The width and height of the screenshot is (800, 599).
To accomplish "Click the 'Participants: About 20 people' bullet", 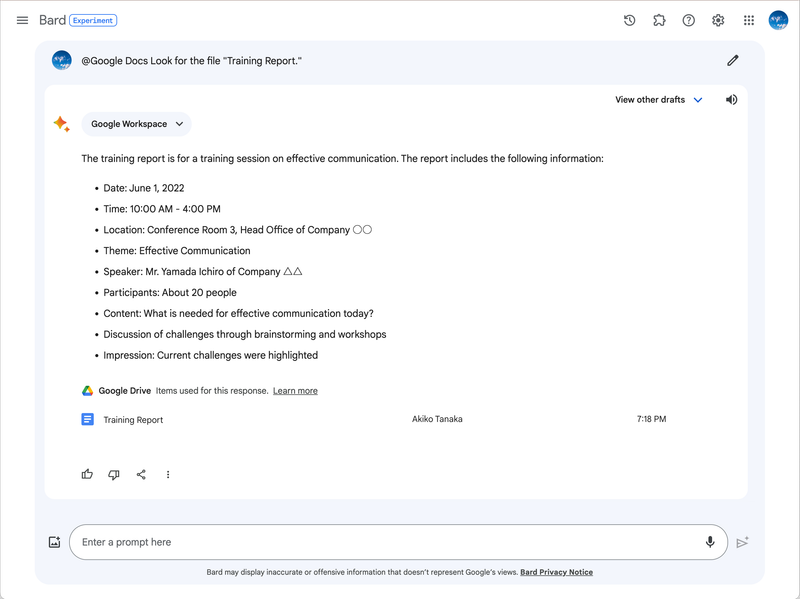I will click(170, 293).
